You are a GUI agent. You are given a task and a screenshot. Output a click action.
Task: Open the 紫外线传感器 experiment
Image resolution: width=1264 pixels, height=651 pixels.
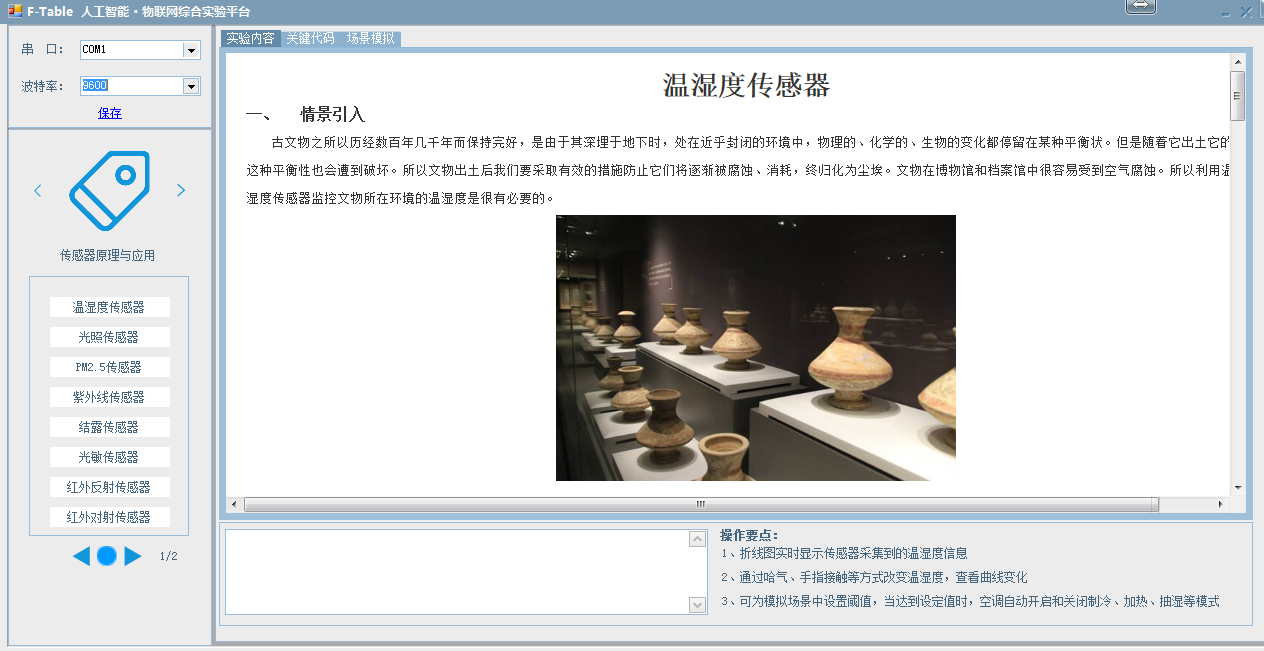(109, 397)
